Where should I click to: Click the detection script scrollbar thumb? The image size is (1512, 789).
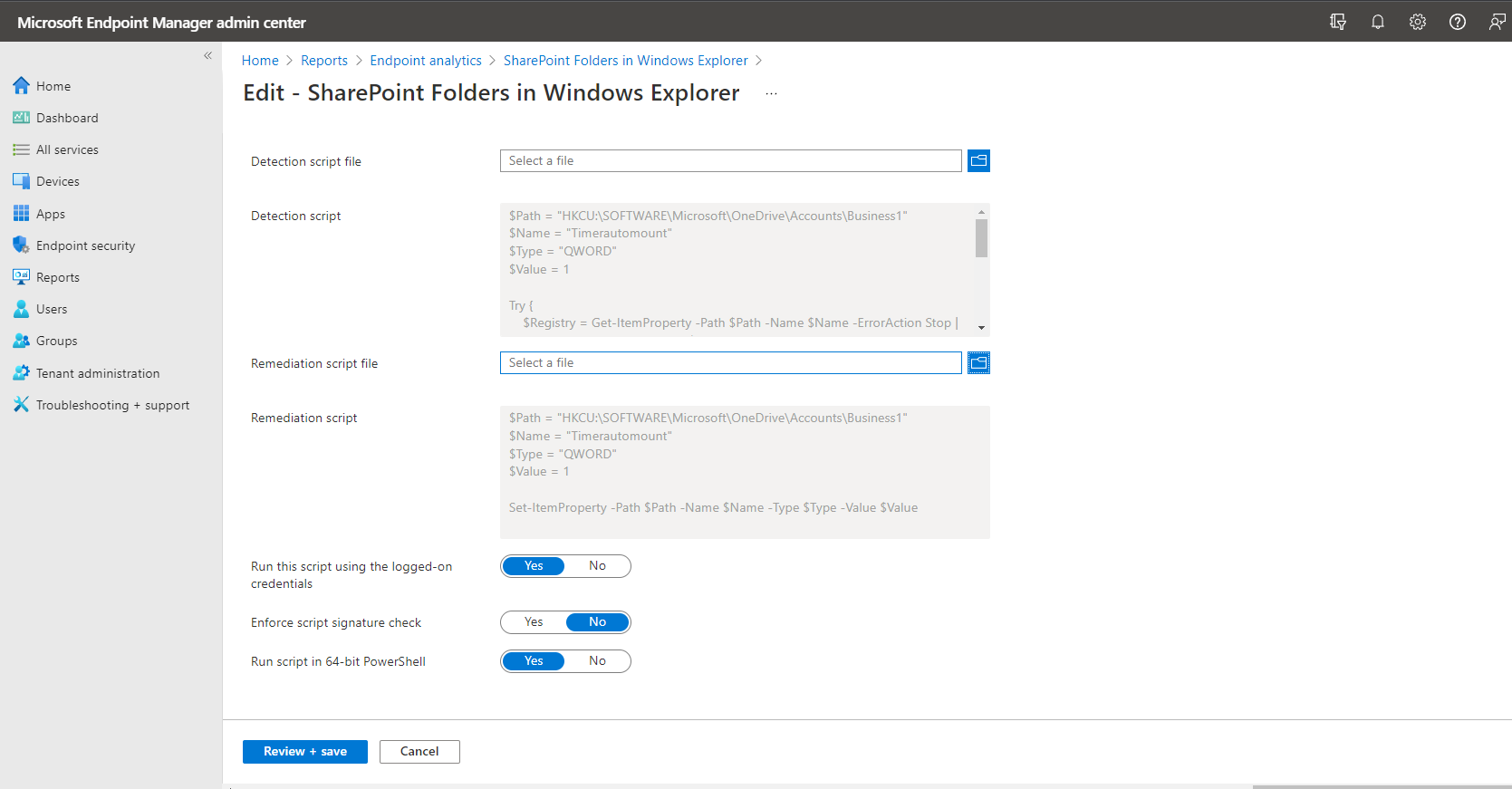point(981,238)
